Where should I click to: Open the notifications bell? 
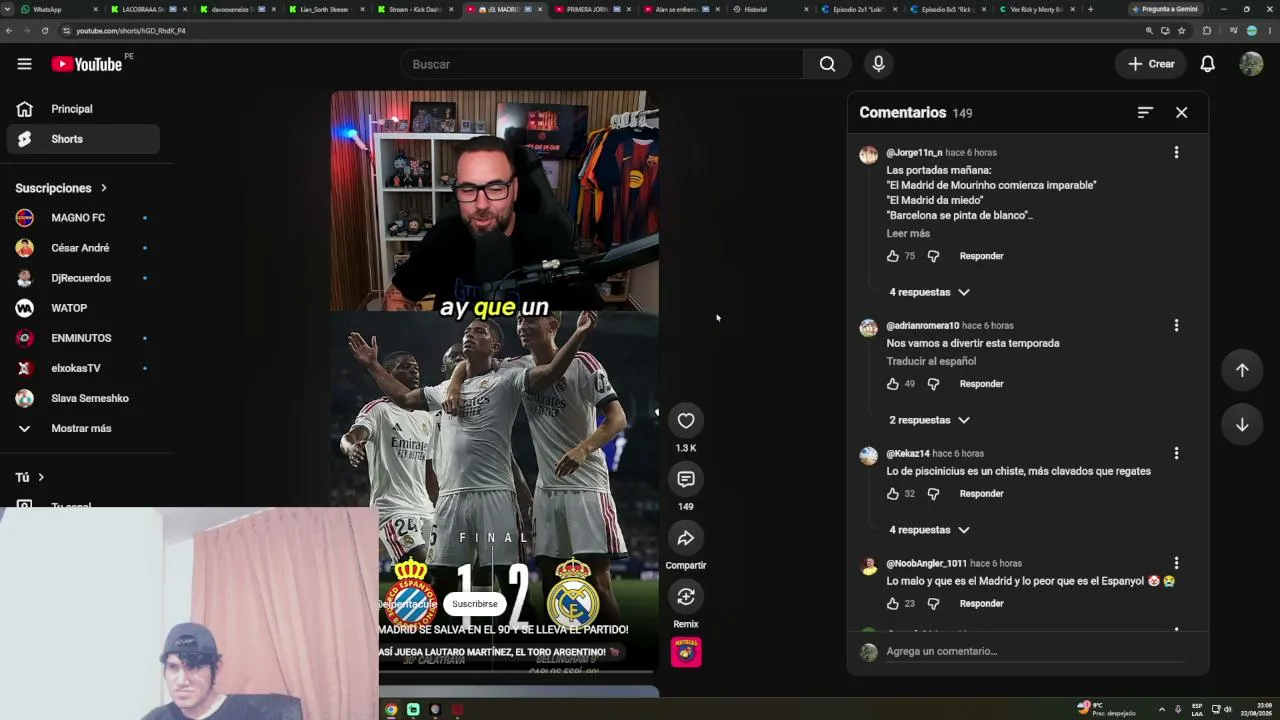coord(1207,64)
